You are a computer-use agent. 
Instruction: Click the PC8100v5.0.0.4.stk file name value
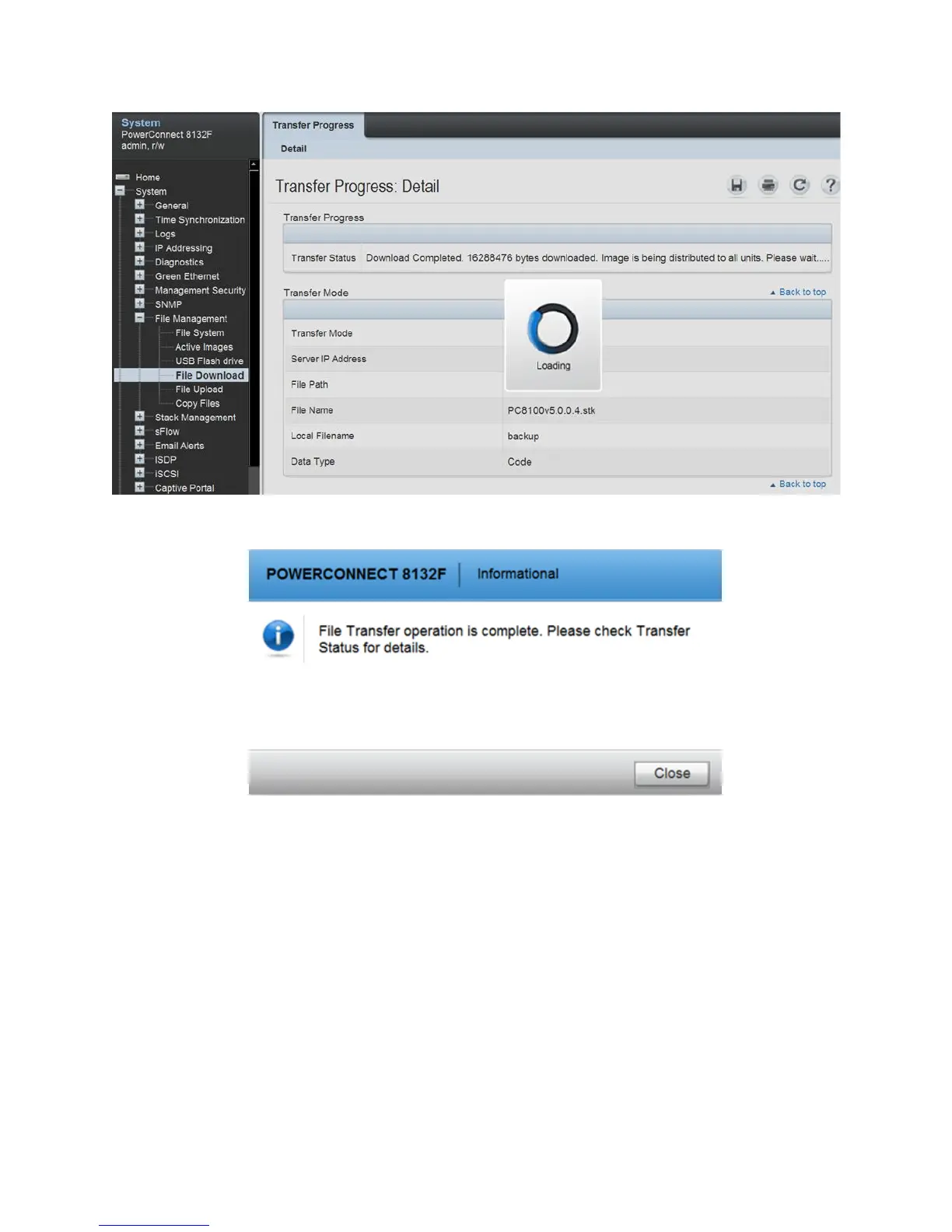(551, 411)
